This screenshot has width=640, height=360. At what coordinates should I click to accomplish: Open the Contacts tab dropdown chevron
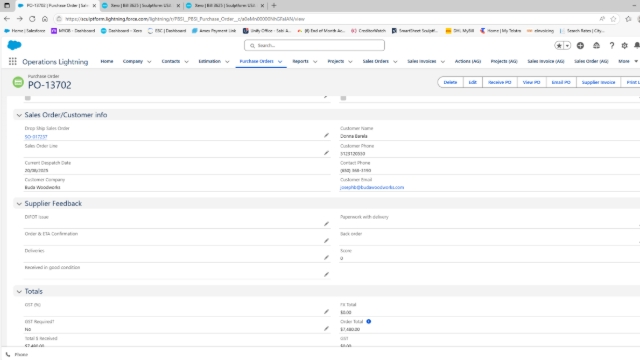coord(187,62)
